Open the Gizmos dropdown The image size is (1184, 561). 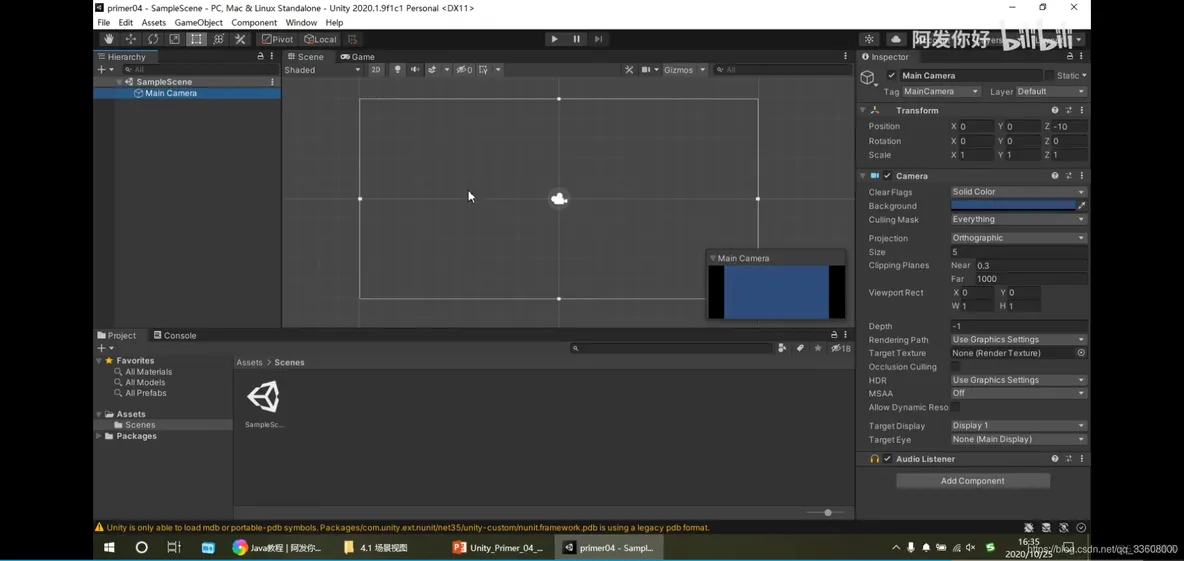click(684, 69)
